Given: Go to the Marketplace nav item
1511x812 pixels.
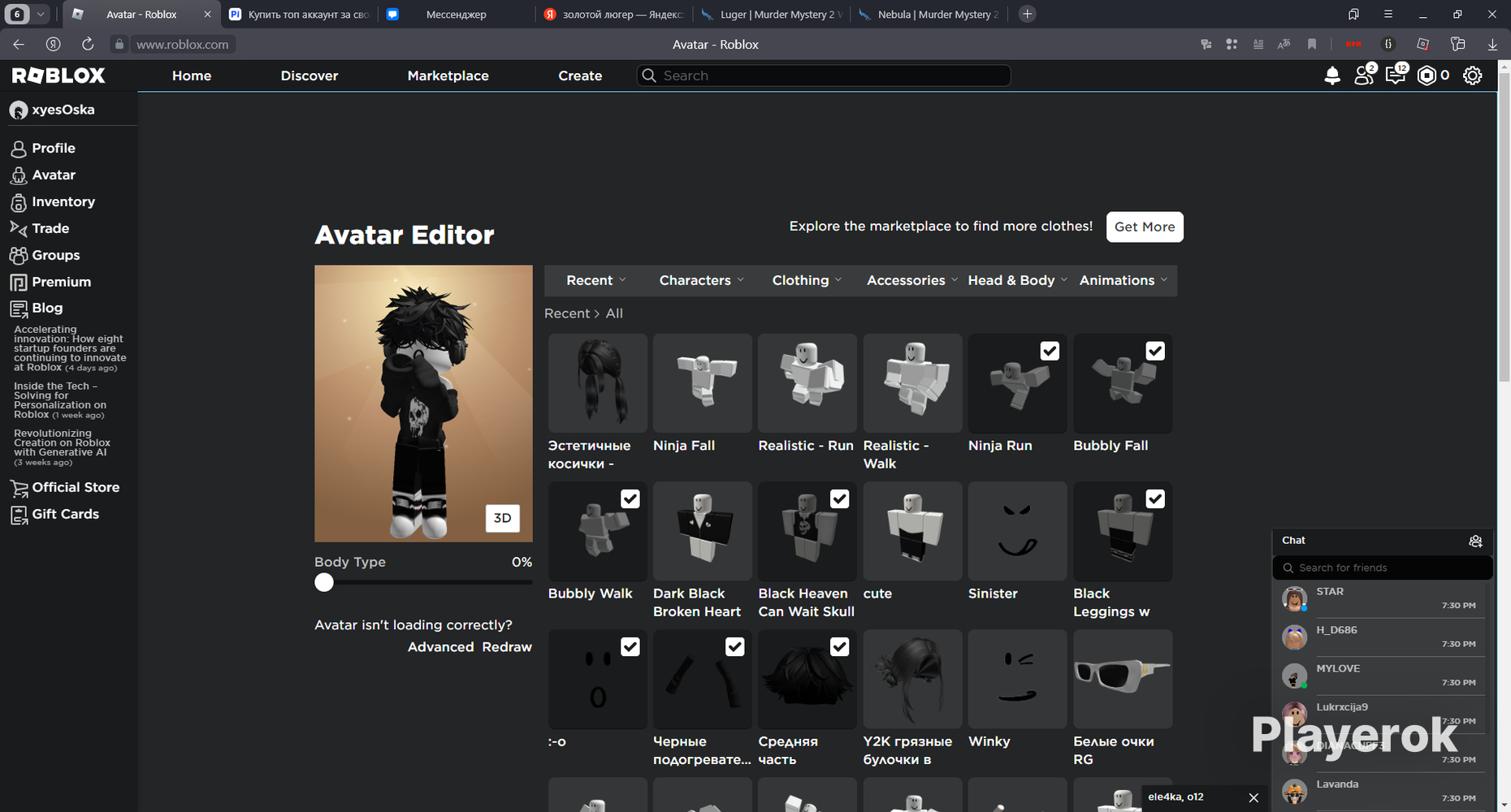Looking at the screenshot, I should pyautogui.click(x=448, y=76).
